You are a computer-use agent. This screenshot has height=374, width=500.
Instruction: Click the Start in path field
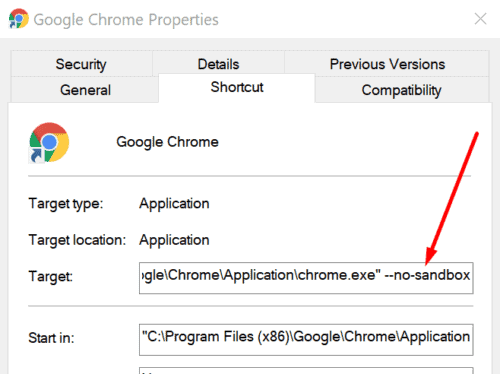pyautogui.click(x=306, y=340)
